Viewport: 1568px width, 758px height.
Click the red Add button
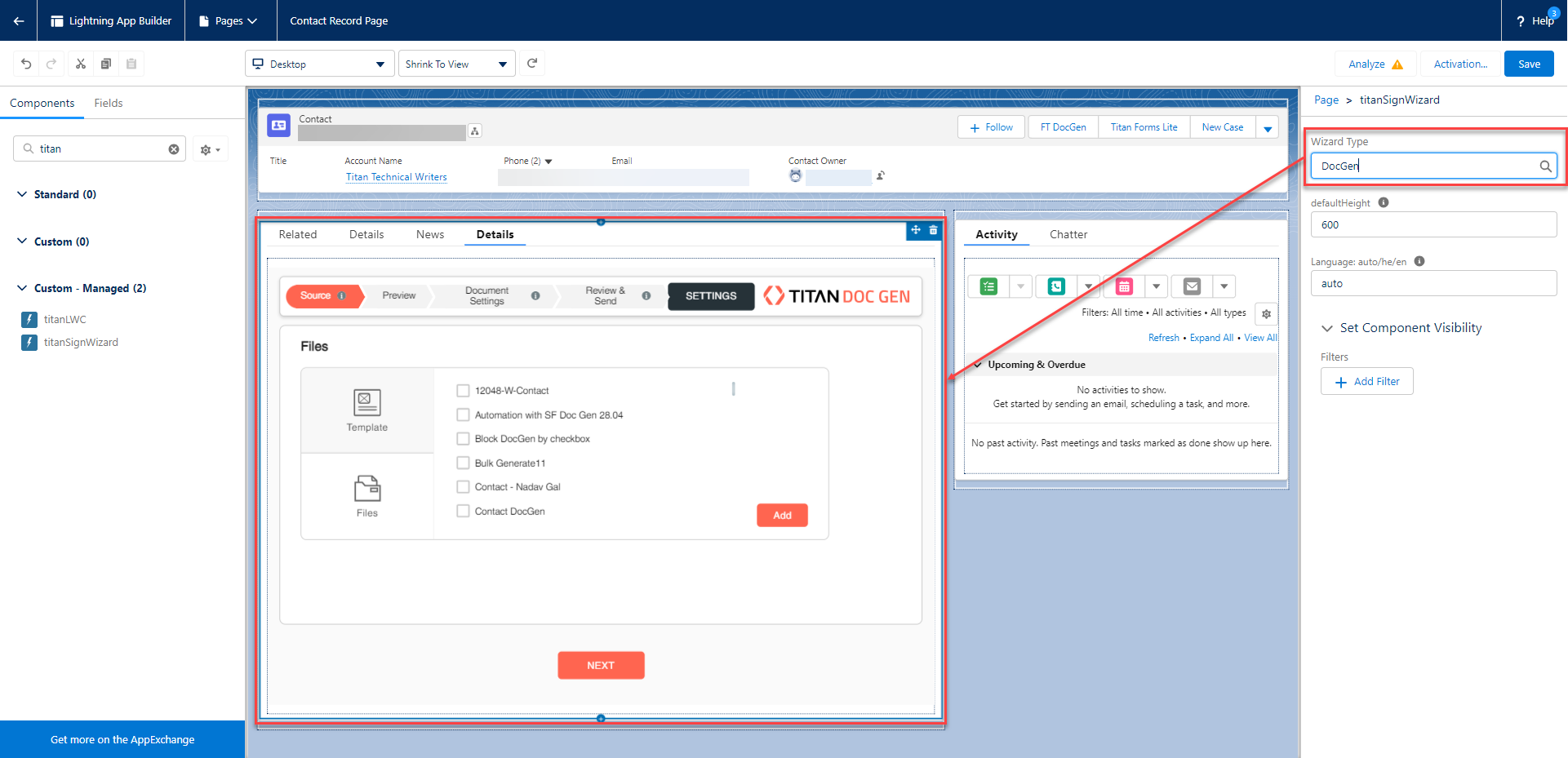[782, 515]
